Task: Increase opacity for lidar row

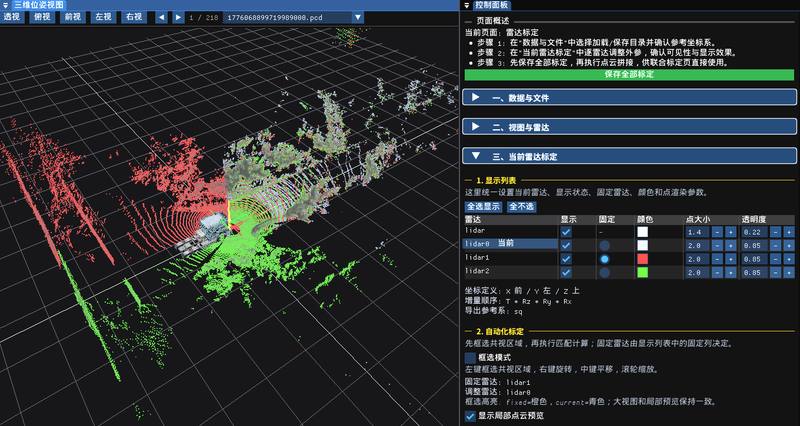Action: (789, 232)
